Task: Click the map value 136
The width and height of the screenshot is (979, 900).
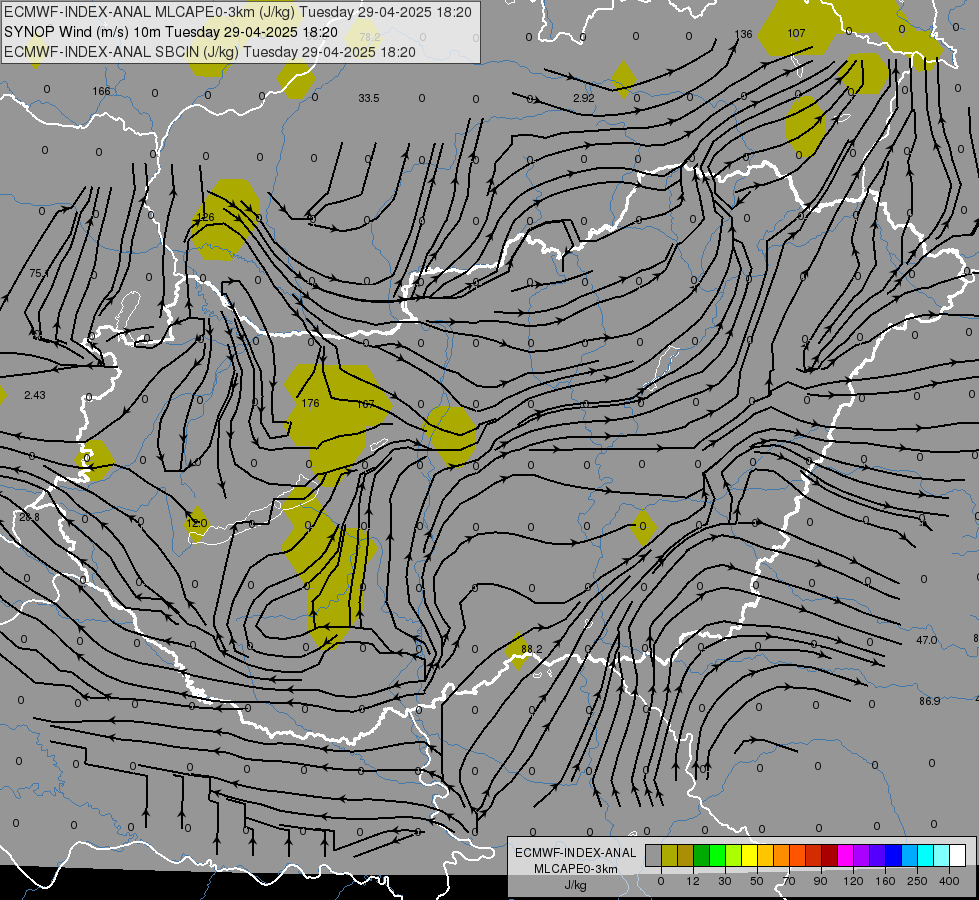Action: (744, 34)
